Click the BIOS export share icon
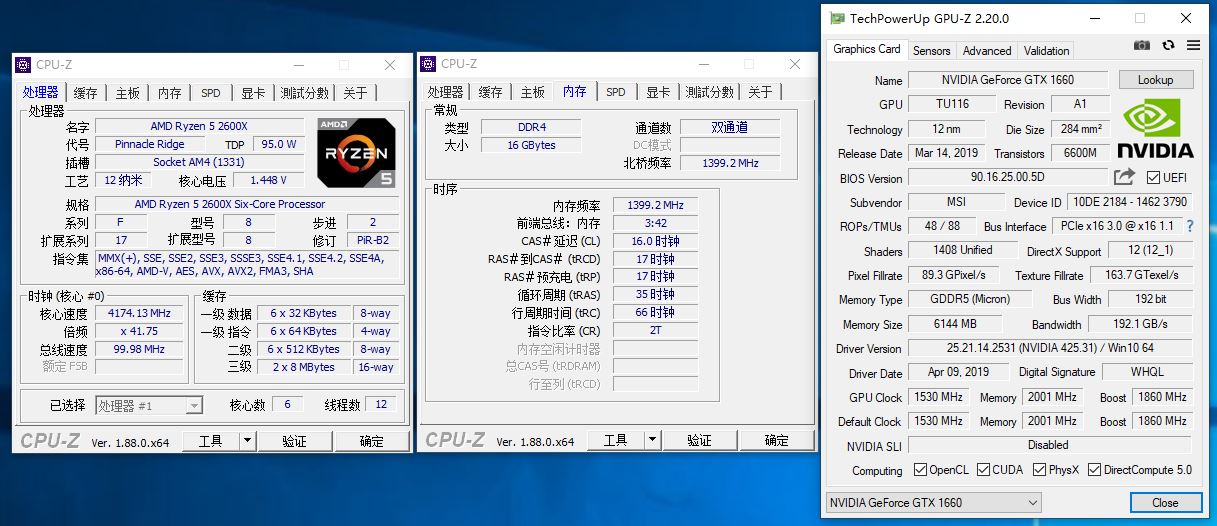Viewport: 1217px width, 526px height. tap(1124, 177)
